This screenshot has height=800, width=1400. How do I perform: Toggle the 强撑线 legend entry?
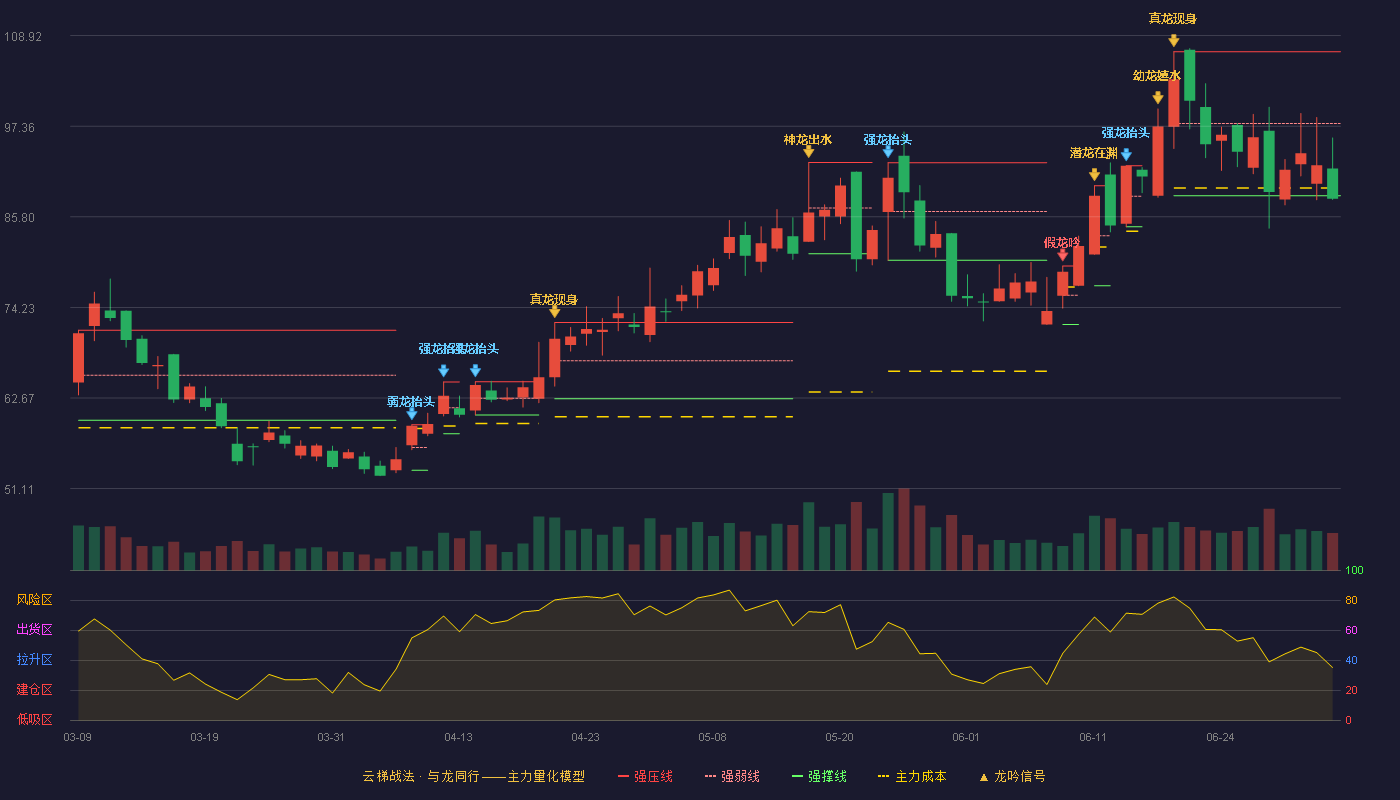[x=819, y=776]
